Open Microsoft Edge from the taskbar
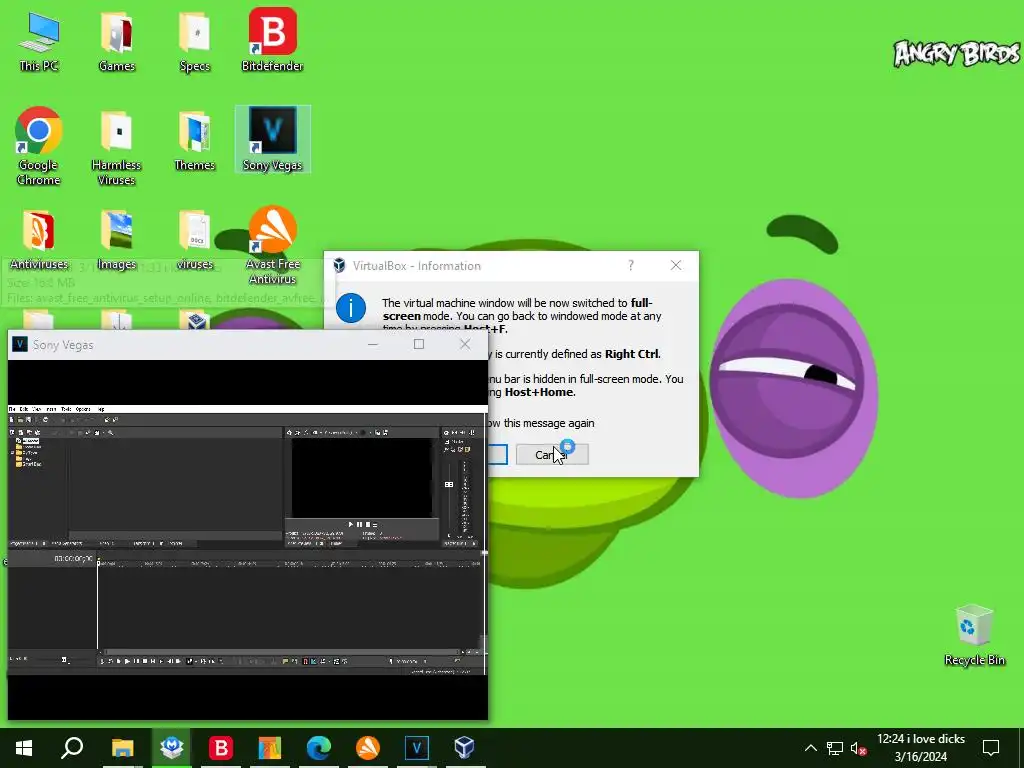 point(319,748)
